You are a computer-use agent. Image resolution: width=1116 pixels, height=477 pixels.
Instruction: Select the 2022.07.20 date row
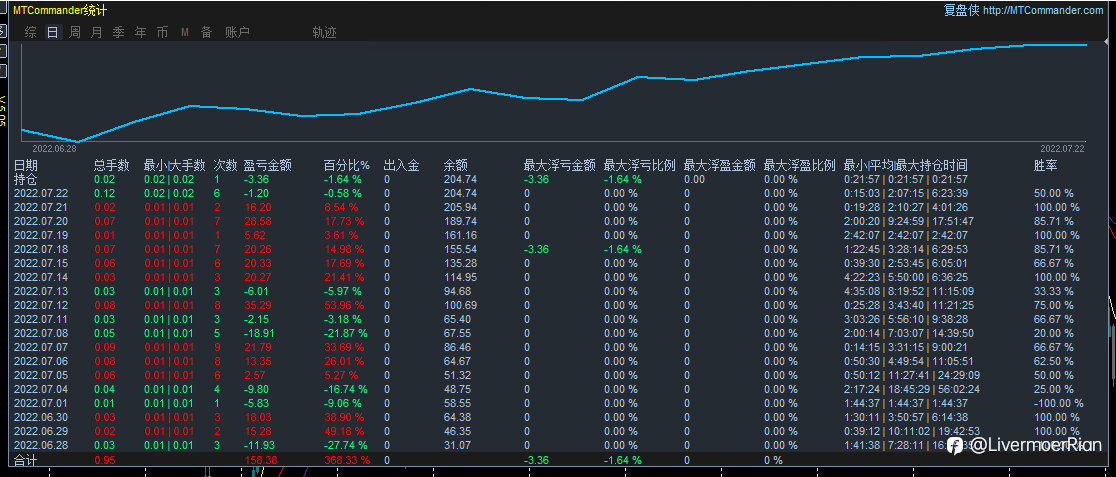41,221
